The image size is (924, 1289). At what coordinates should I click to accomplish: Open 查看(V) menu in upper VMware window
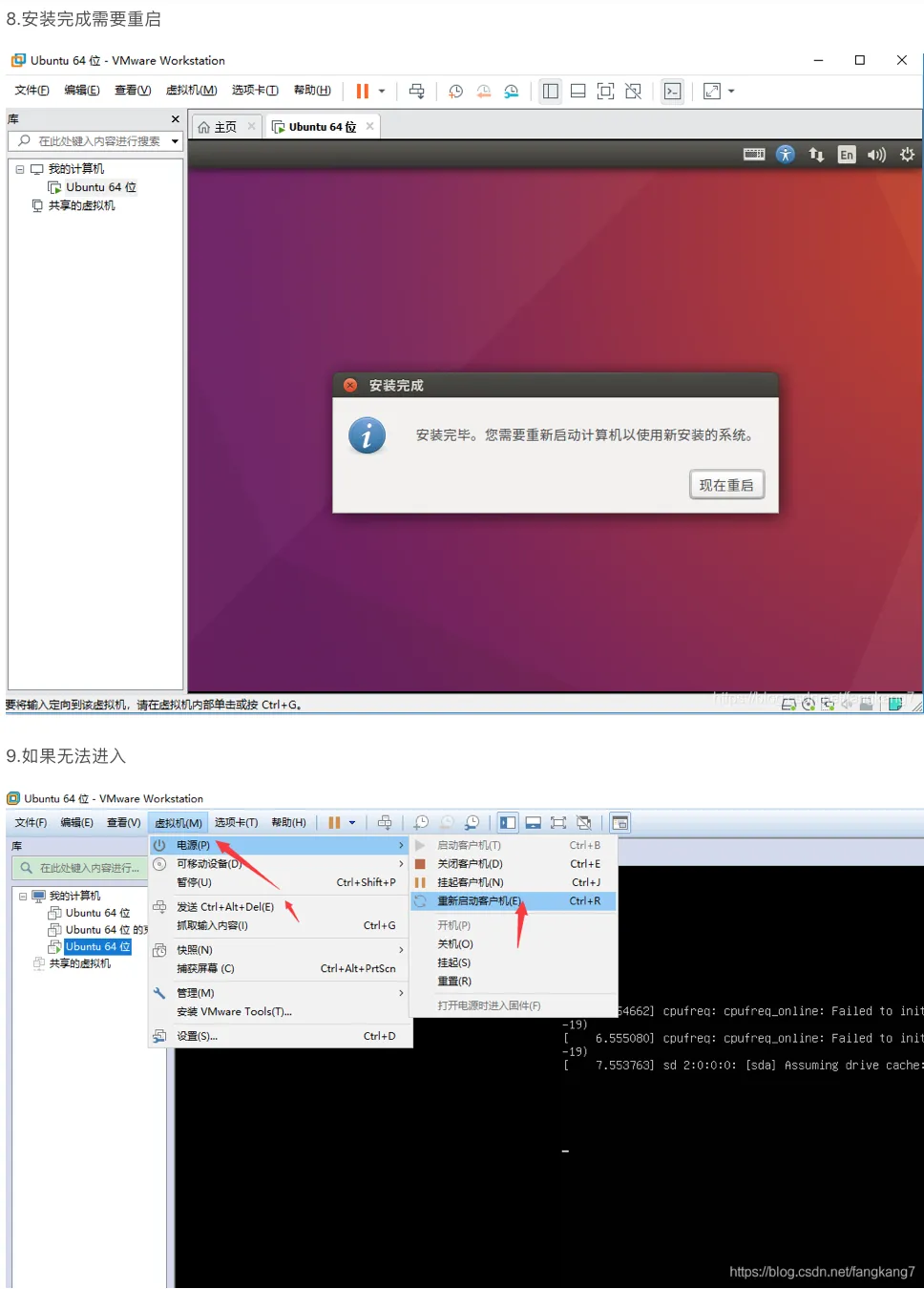click(x=133, y=91)
